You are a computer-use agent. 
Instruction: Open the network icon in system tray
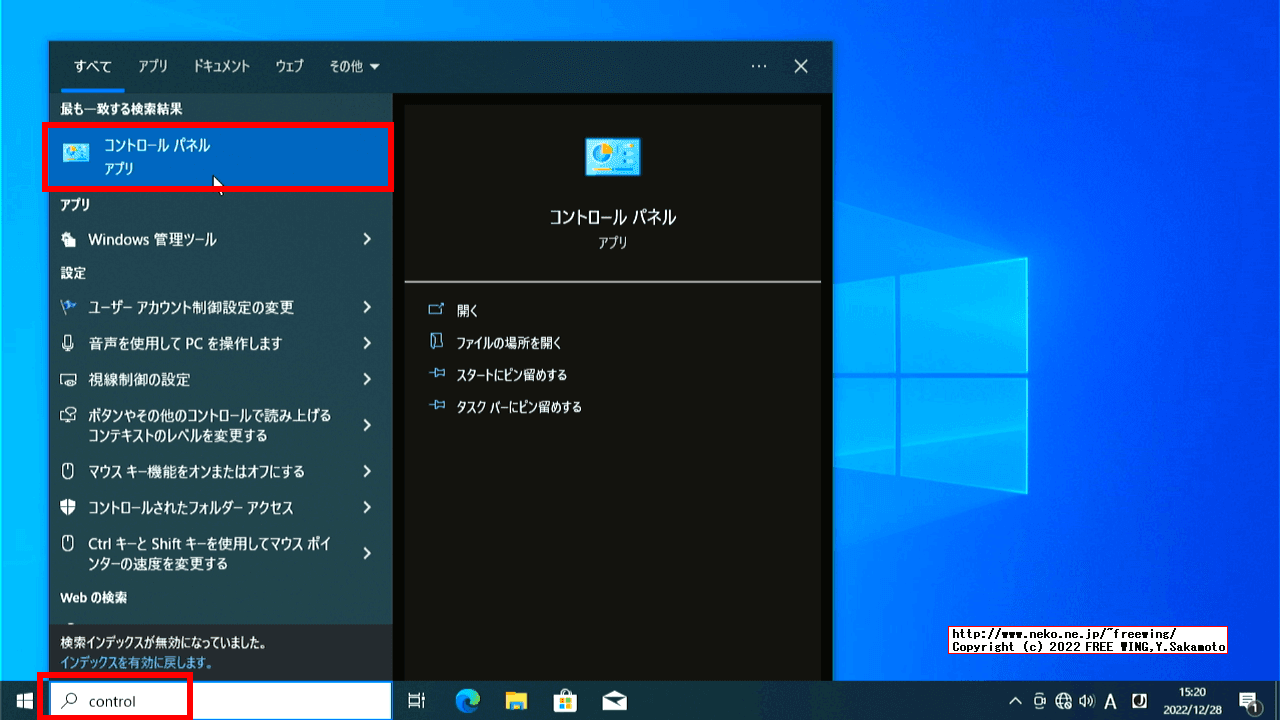pyautogui.click(x=1062, y=702)
